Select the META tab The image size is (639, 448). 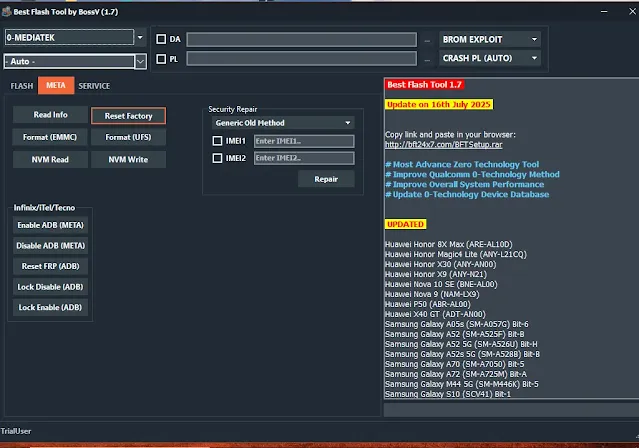coord(56,86)
